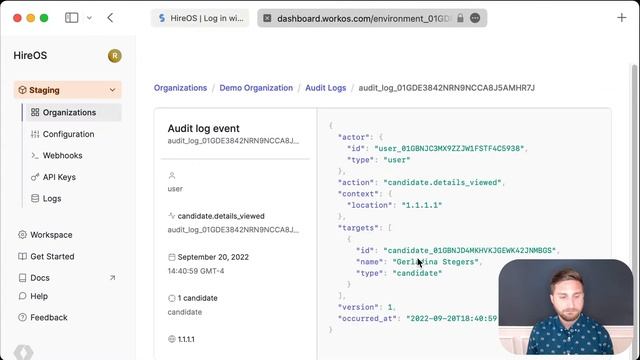The height and width of the screenshot is (360, 640).
Task: Open a new tab with plus button
Action: point(621,18)
